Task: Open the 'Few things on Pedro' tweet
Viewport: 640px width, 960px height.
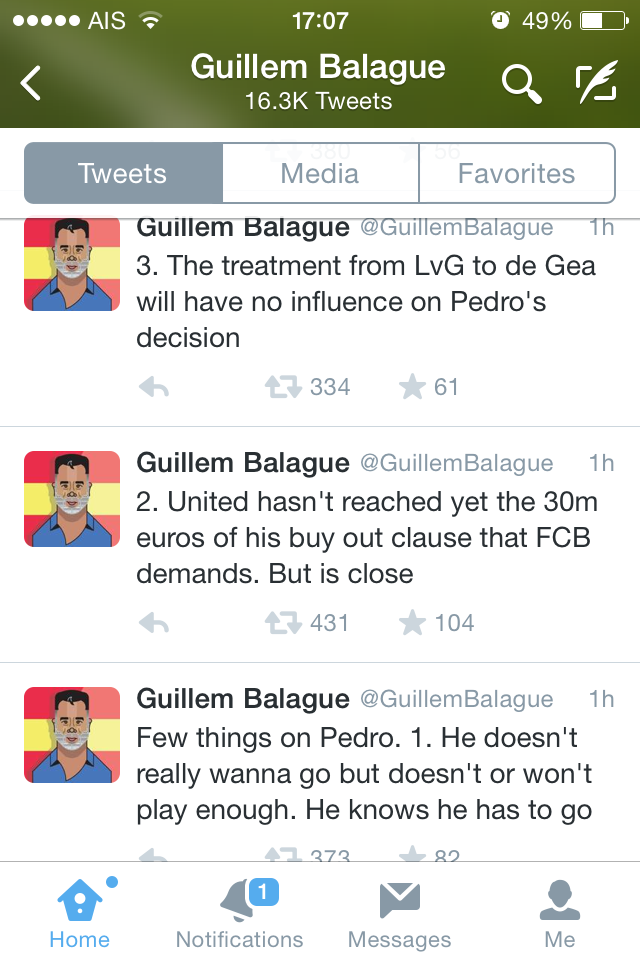Action: click(x=364, y=773)
